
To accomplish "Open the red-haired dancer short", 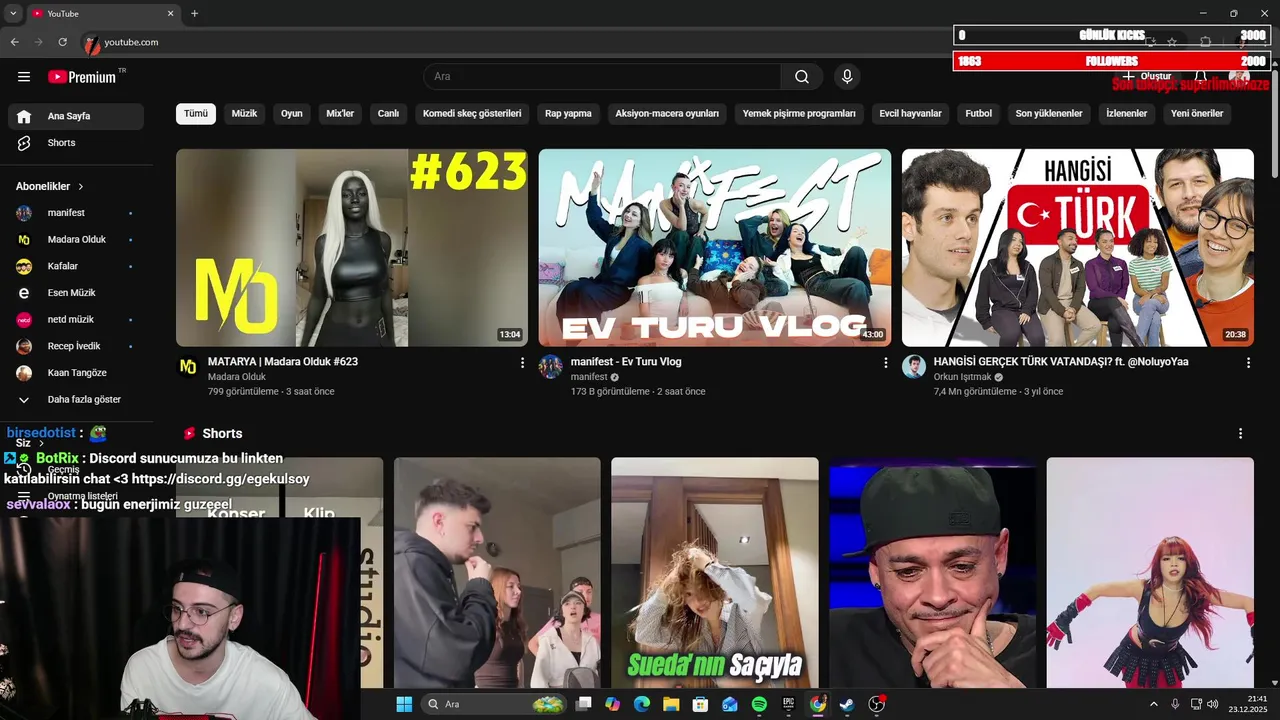I will 1150,573.
